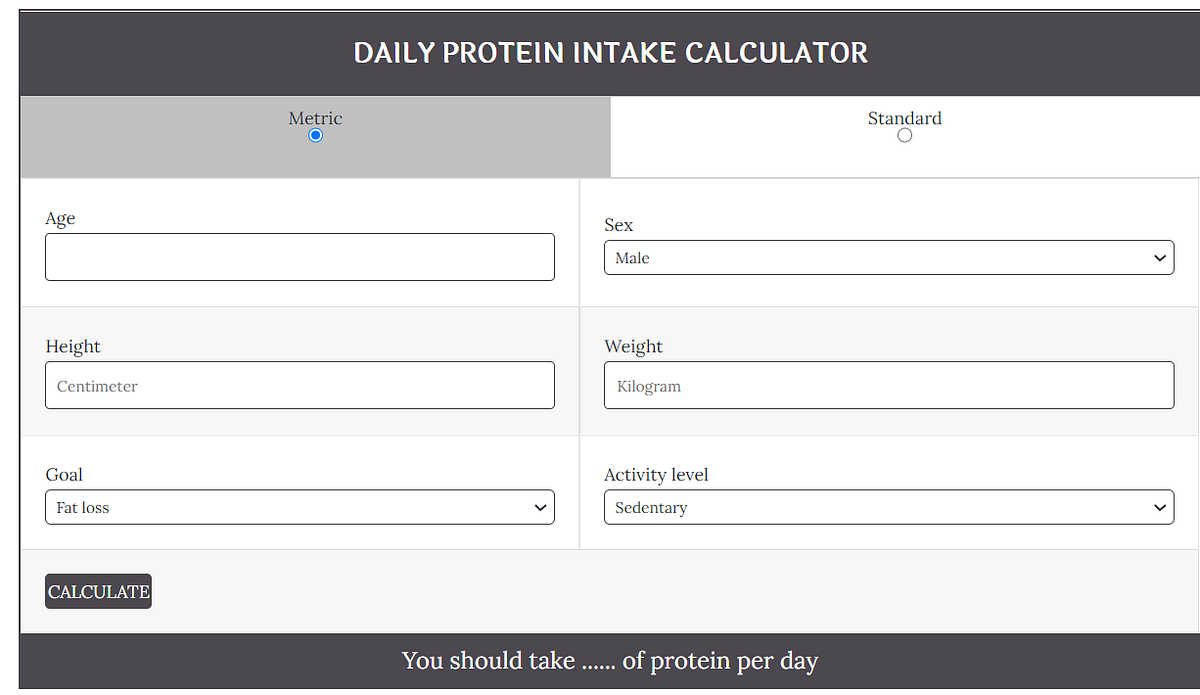The image size is (1200, 695).
Task: Click the CALCULATE button
Action: [x=97, y=591]
